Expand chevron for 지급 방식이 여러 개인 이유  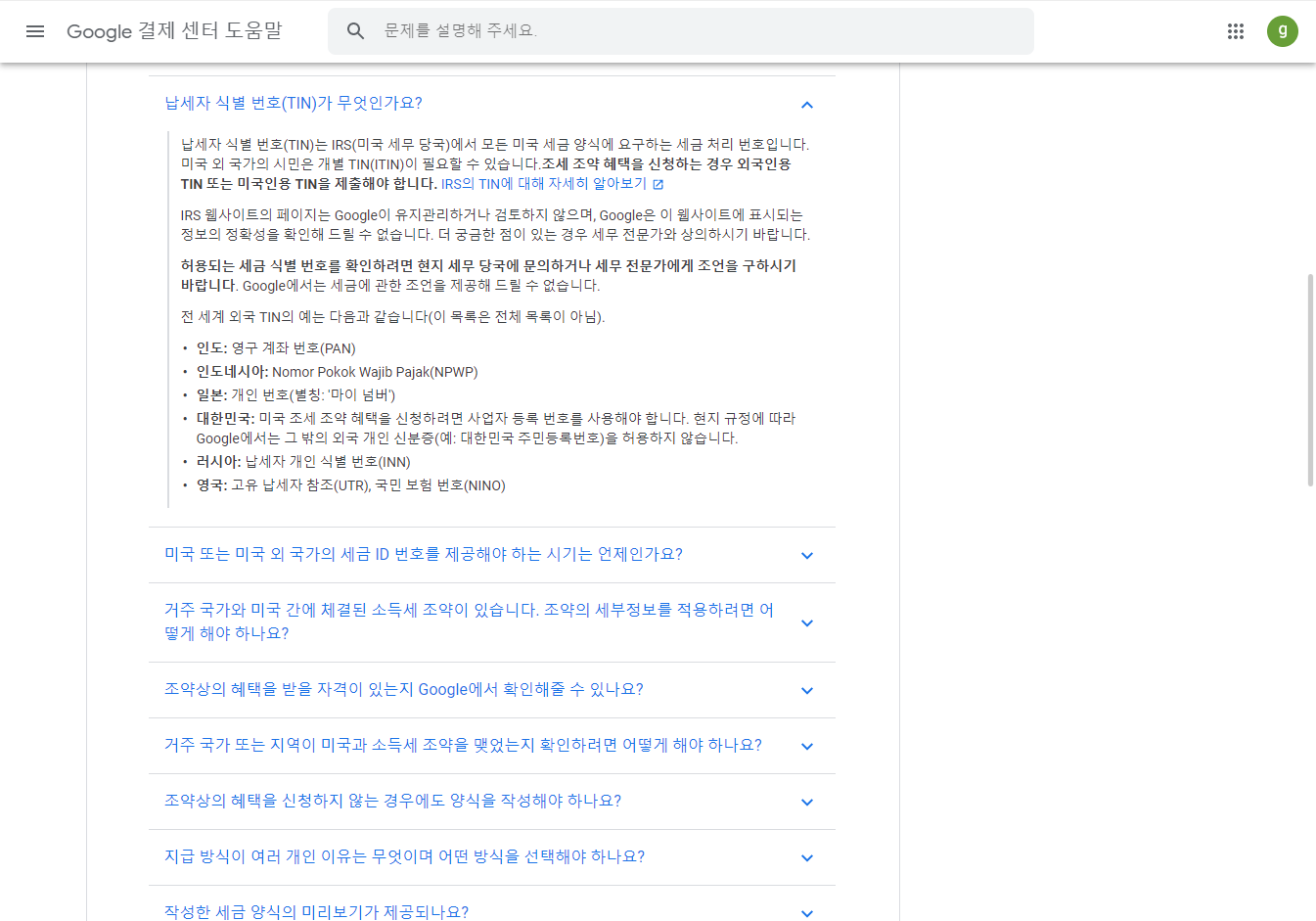807,858
